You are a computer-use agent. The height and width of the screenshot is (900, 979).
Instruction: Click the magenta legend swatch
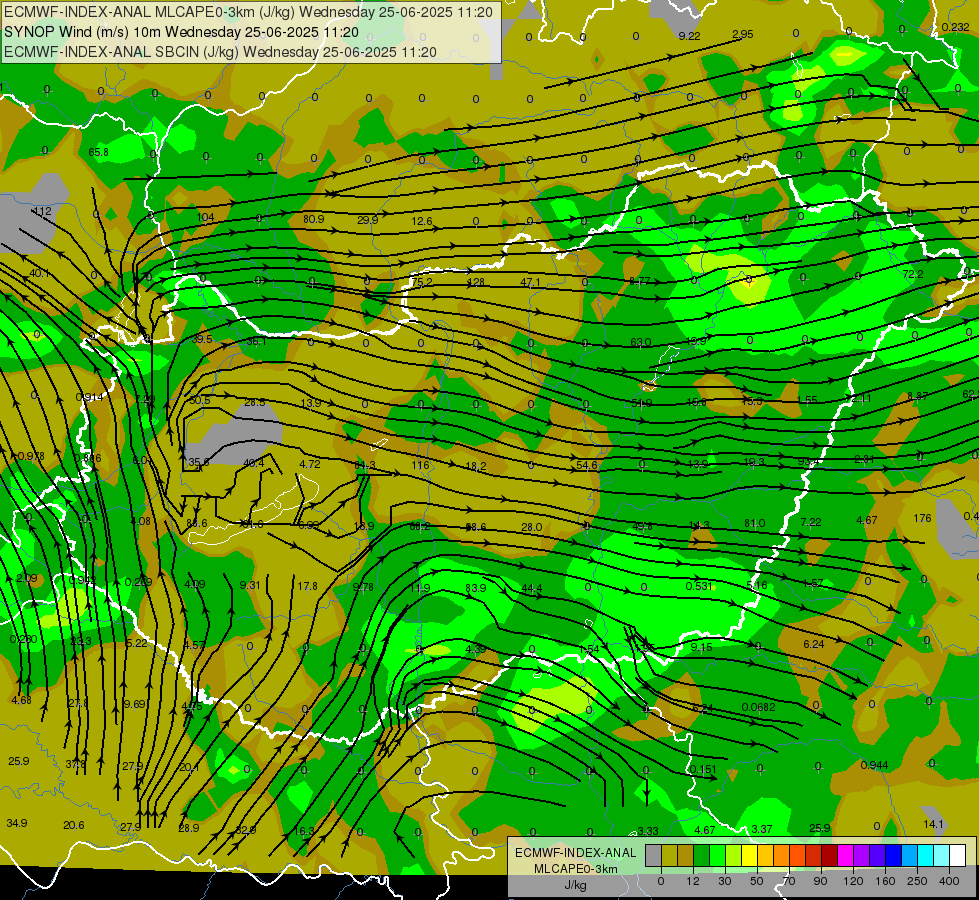(x=845, y=855)
